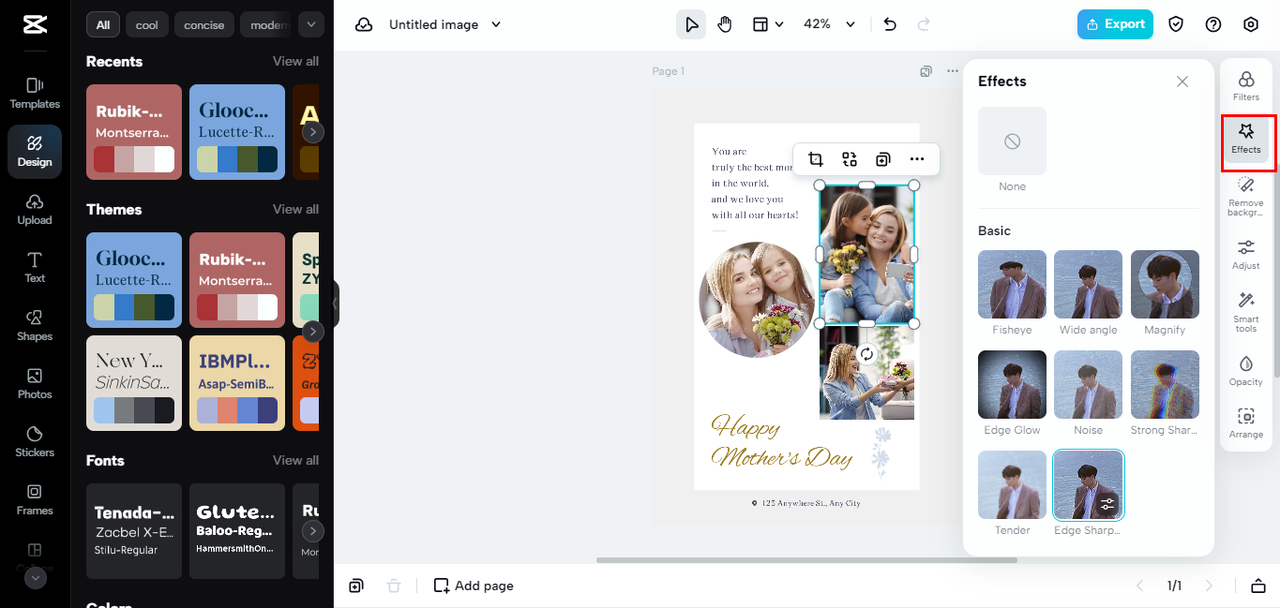This screenshot has width=1280, height=608.
Task: Click Add page button
Action: click(x=474, y=586)
